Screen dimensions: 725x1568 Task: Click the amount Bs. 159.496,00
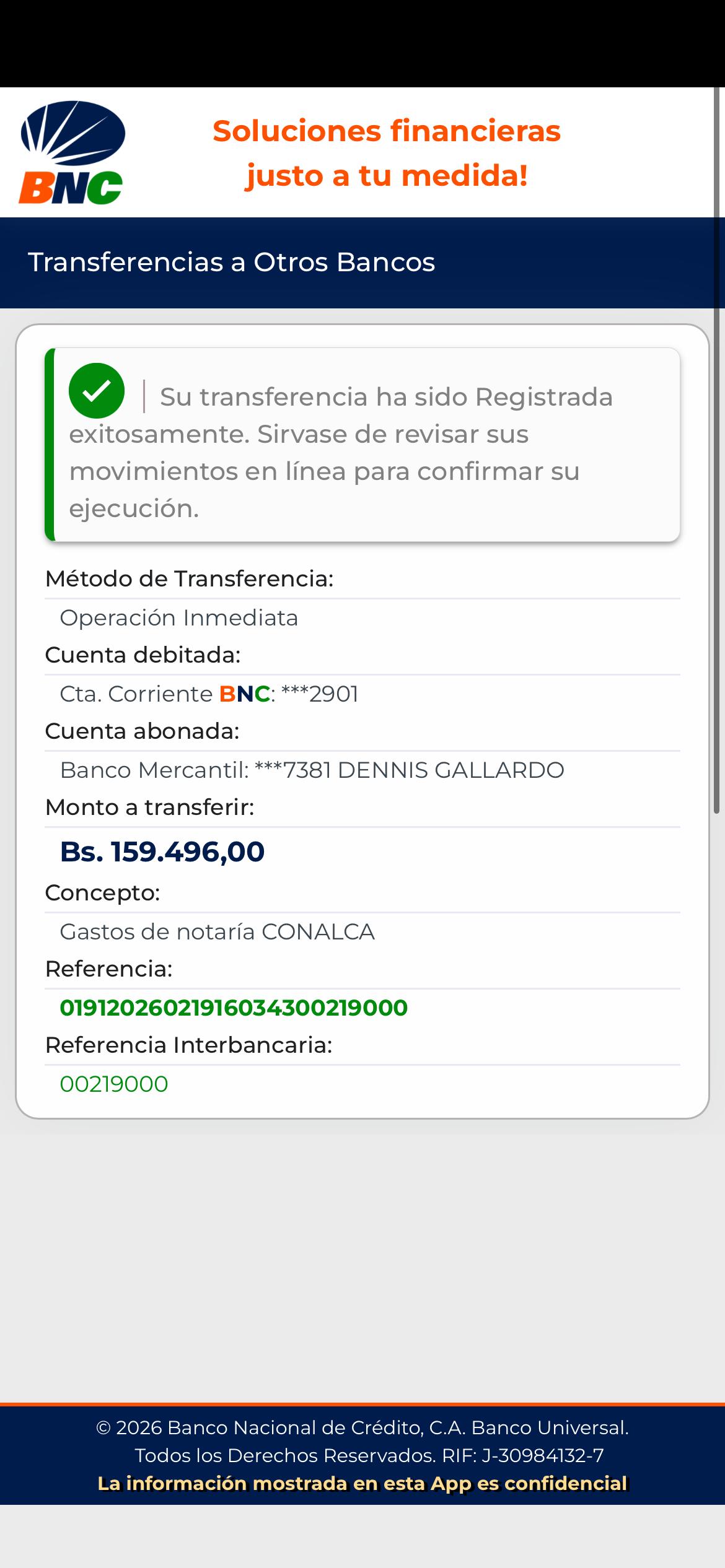click(162, 852)
